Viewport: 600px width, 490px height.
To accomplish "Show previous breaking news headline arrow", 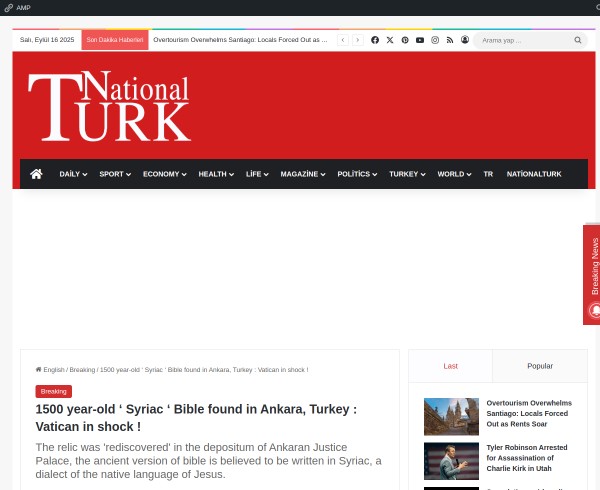I will pyautogui.click(x=343, y=40).
